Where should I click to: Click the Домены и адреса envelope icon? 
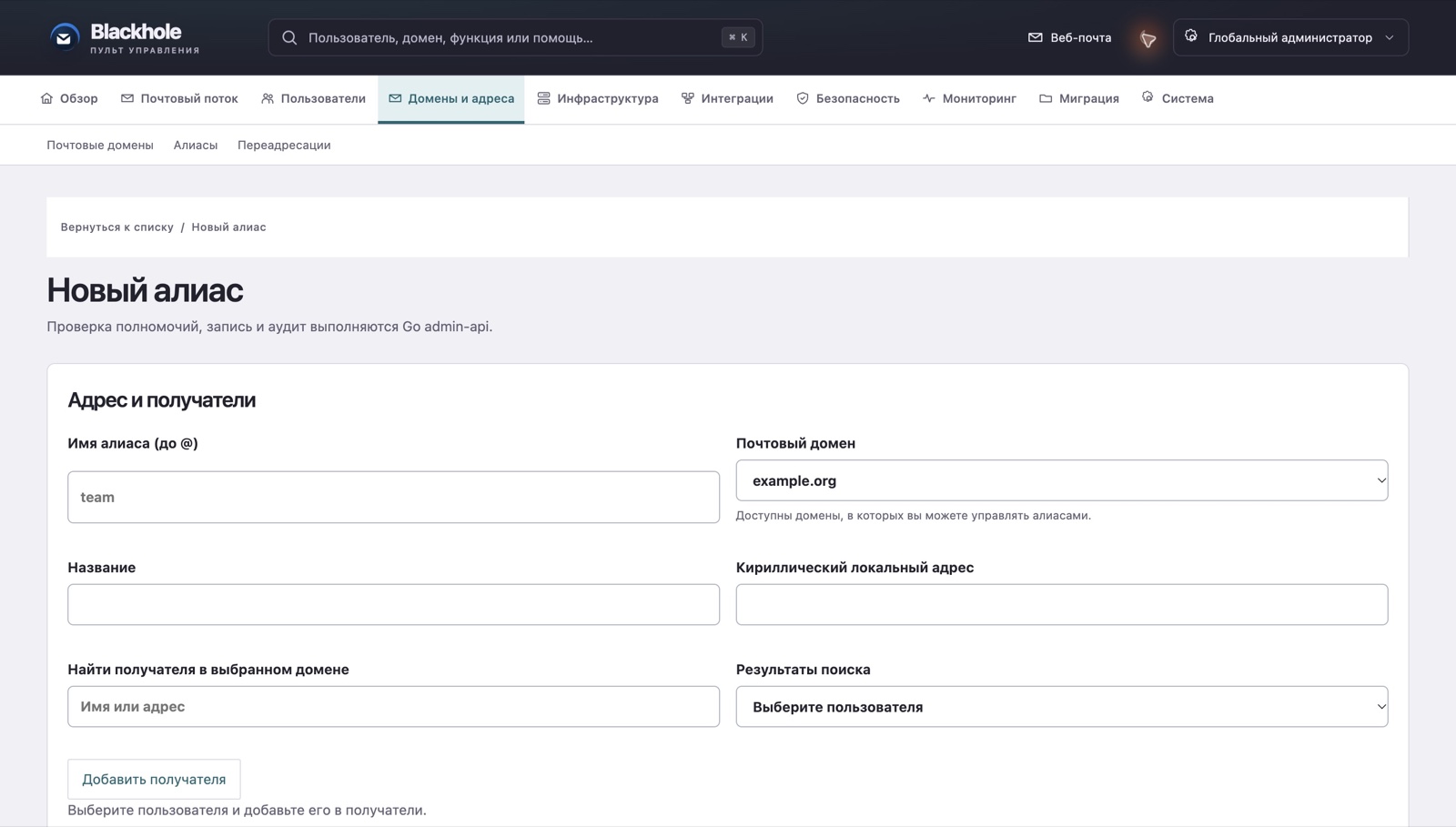coord(395,98)
